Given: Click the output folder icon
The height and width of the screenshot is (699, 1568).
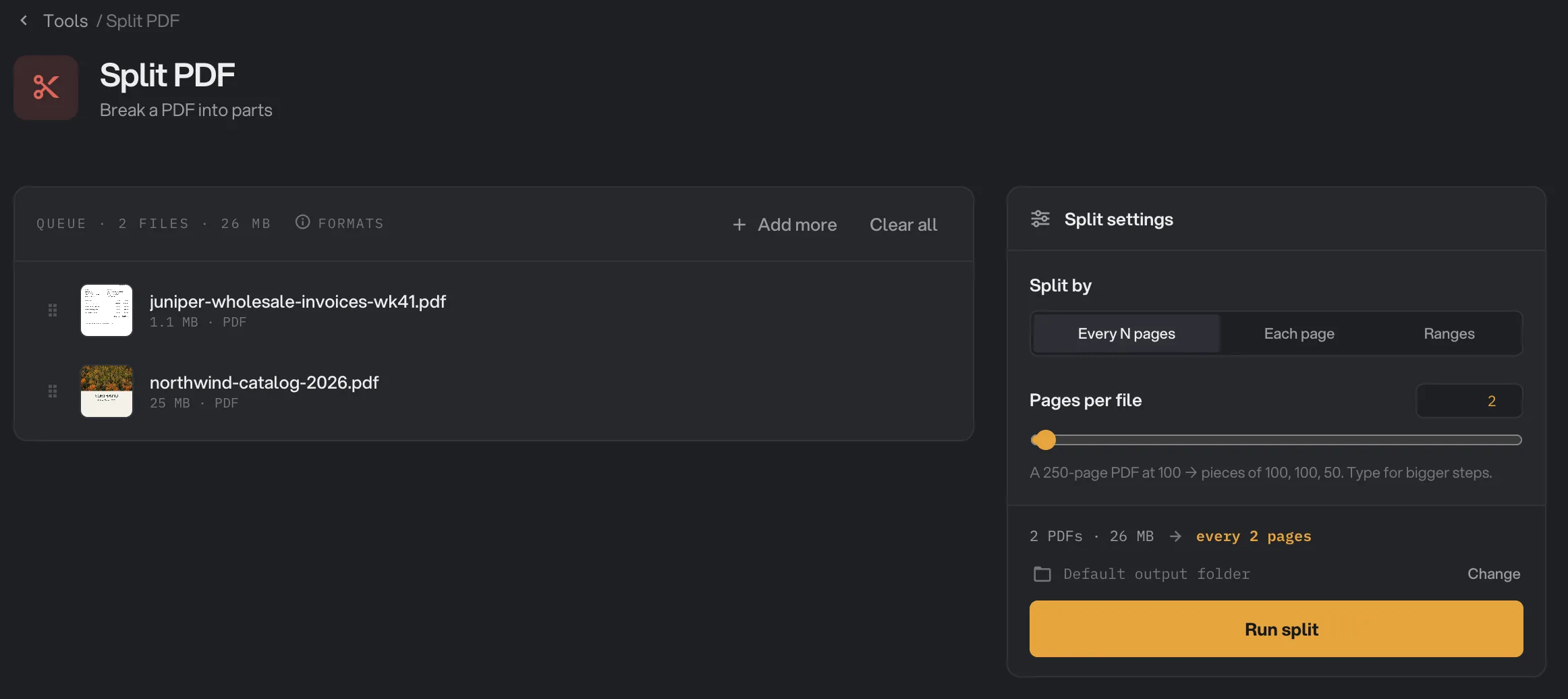Looking at the screenshot, I should (x=1042, y=574).
